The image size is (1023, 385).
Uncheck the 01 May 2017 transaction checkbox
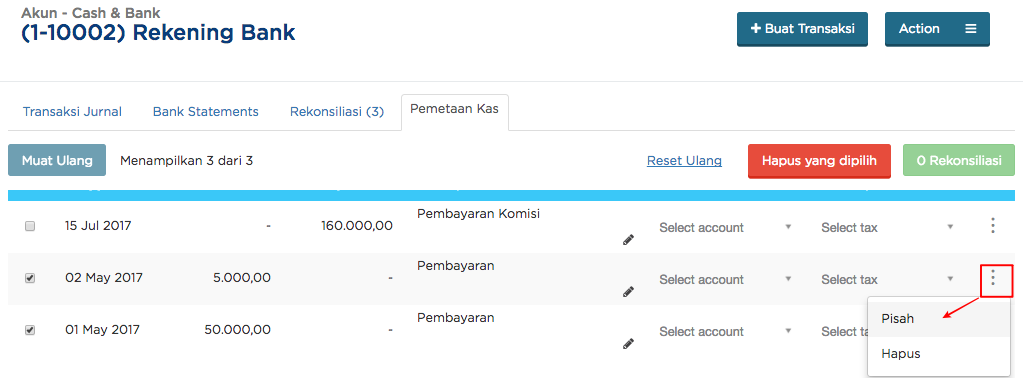[x=29, y=330]
